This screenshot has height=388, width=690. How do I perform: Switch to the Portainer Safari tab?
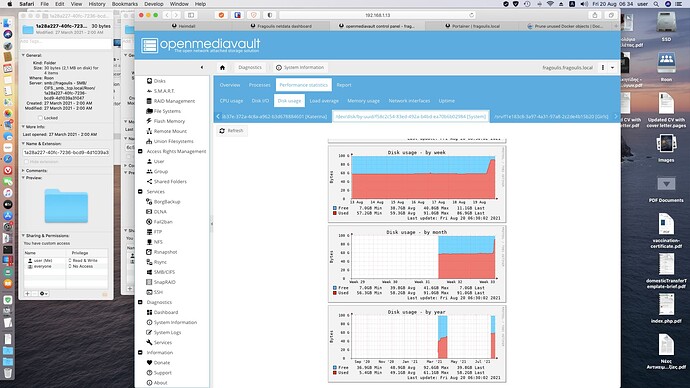(472, 26)
